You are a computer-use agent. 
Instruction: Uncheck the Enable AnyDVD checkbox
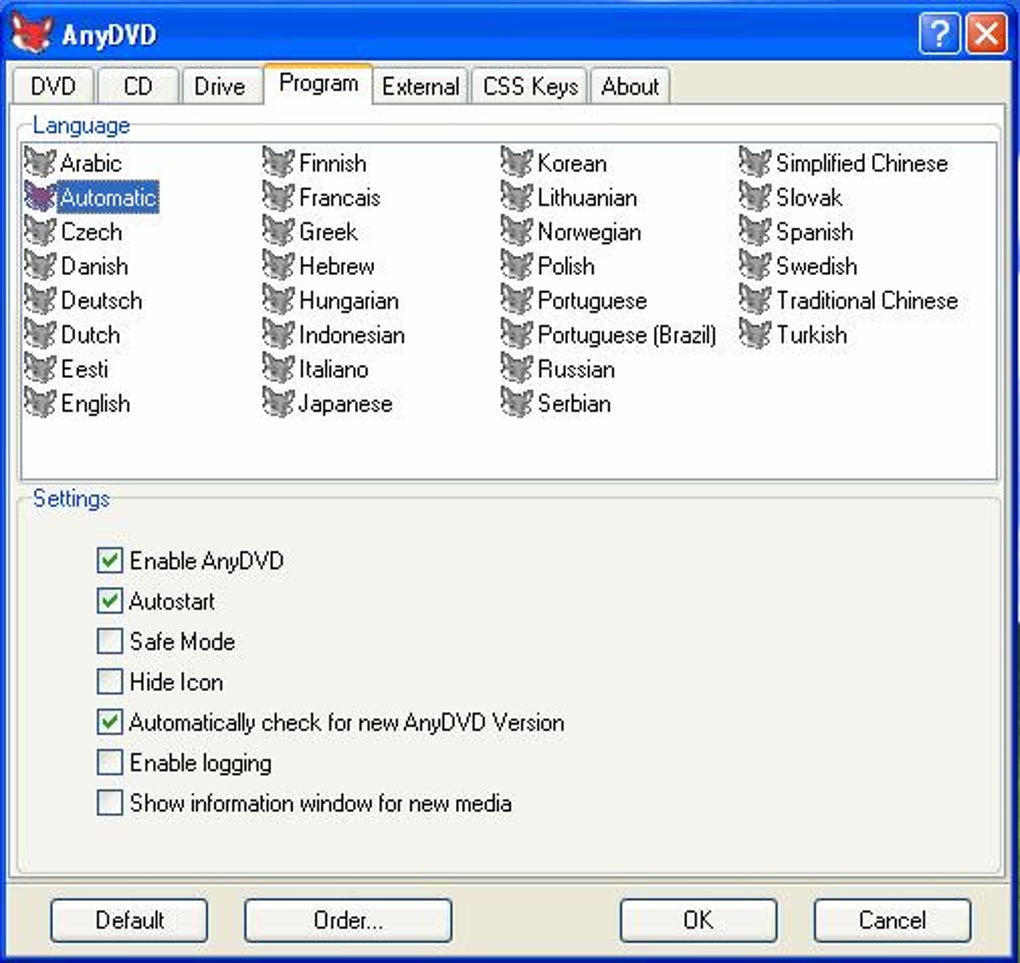[109, 560]
